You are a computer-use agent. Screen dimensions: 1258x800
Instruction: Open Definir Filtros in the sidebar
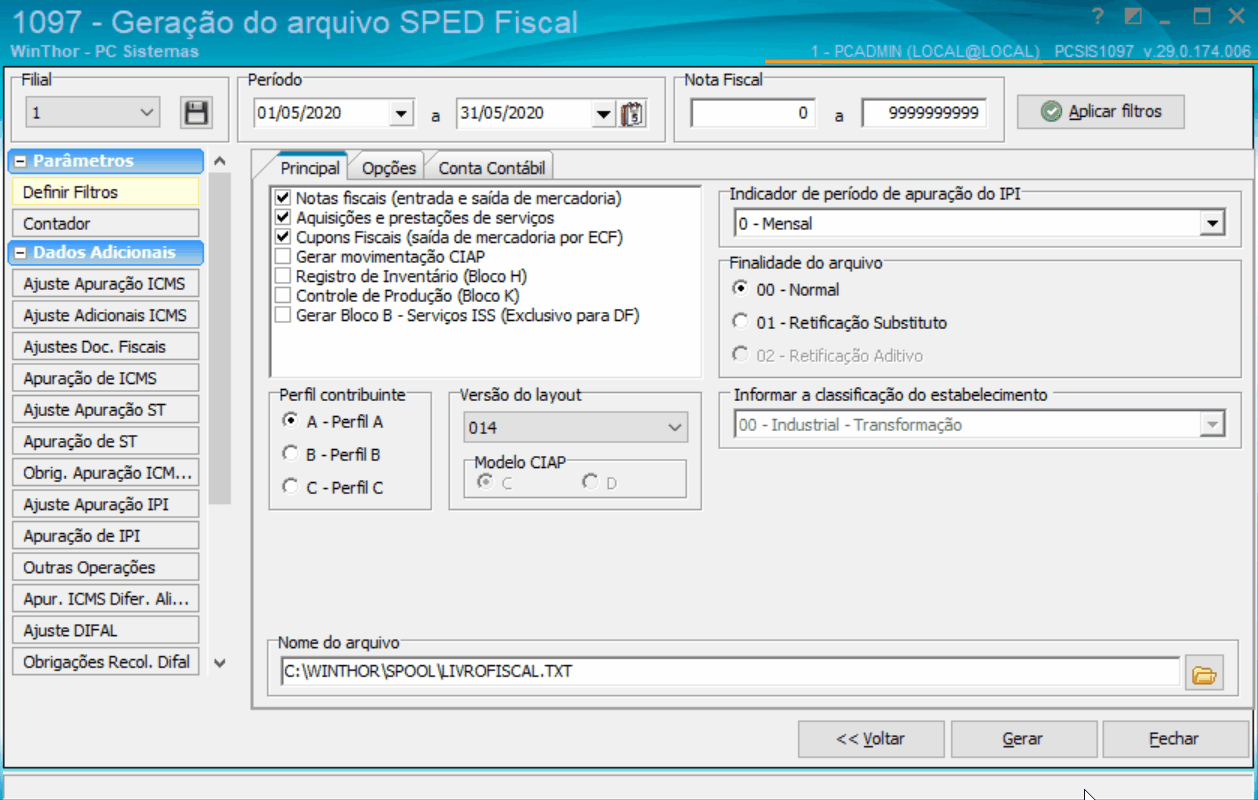(105, 192)
